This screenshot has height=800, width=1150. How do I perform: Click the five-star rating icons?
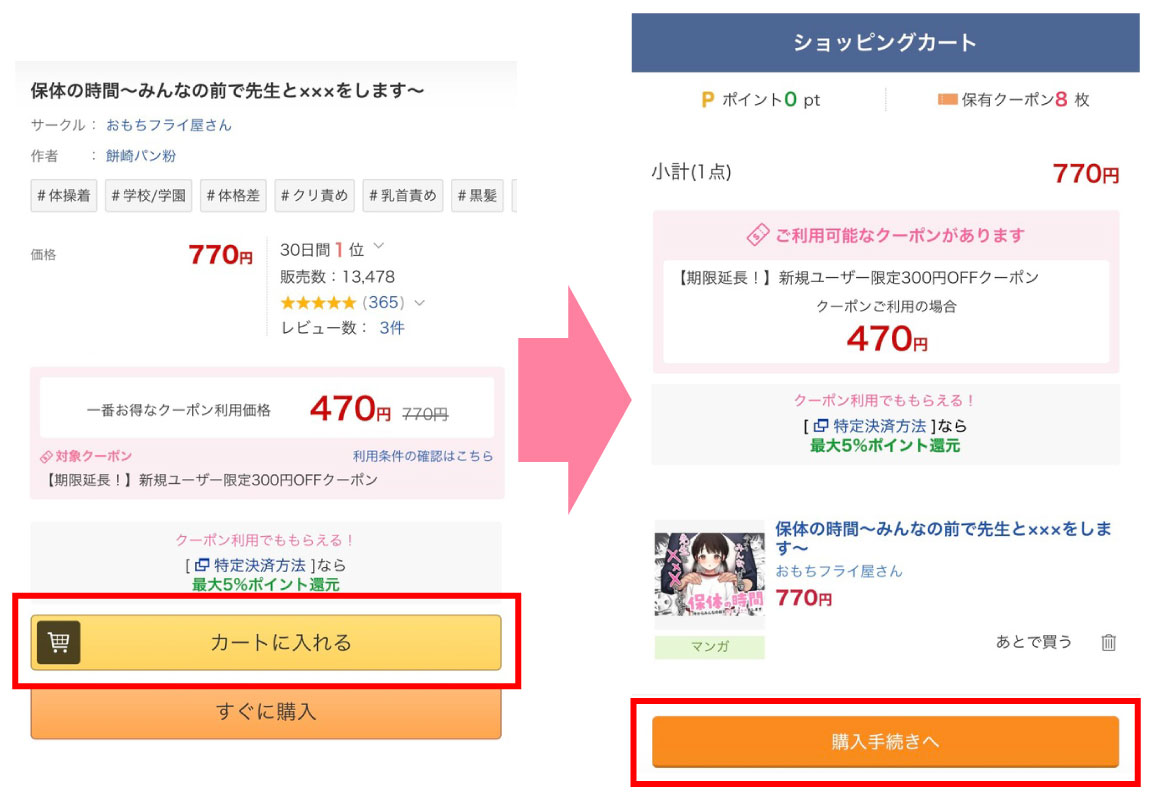[318, 302]
